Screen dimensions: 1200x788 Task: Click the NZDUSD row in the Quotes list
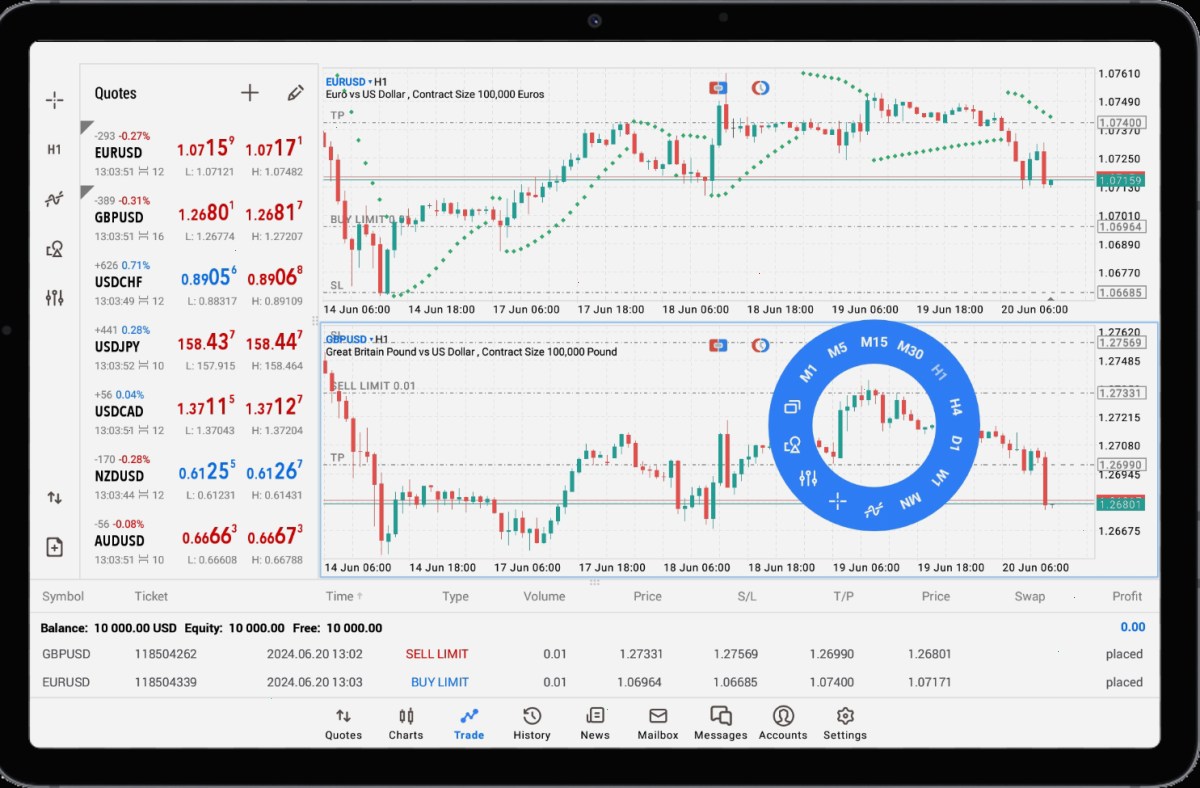(199, 475)
